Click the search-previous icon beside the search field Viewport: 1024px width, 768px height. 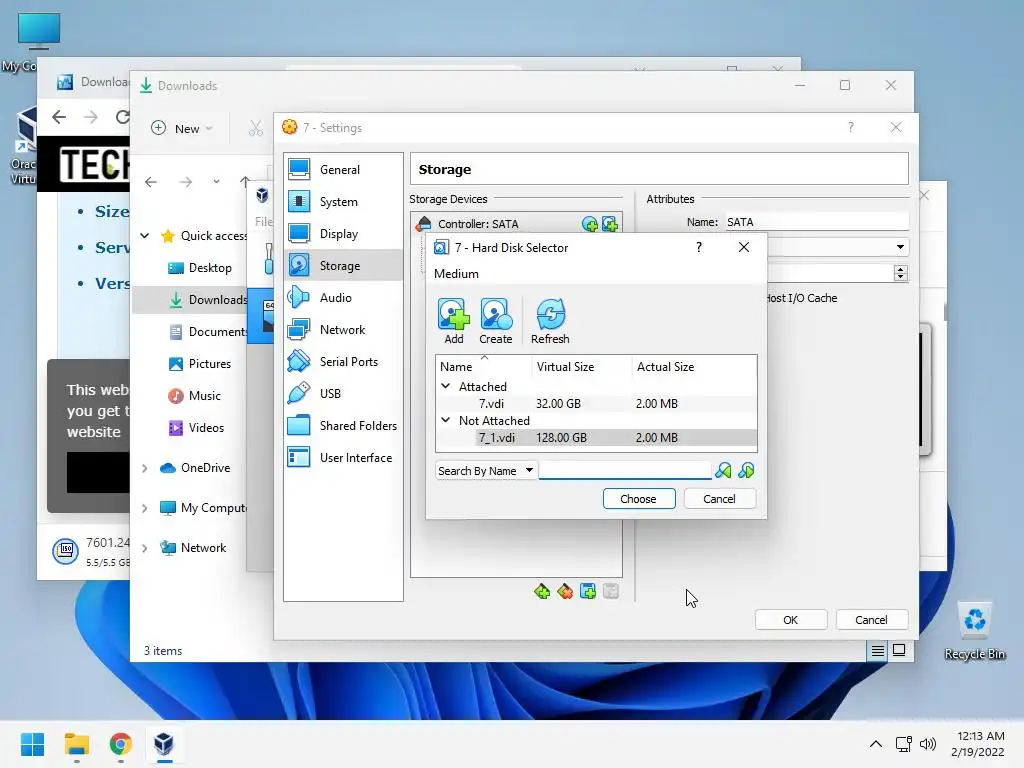pyautogui.click(x=724, y=470)
